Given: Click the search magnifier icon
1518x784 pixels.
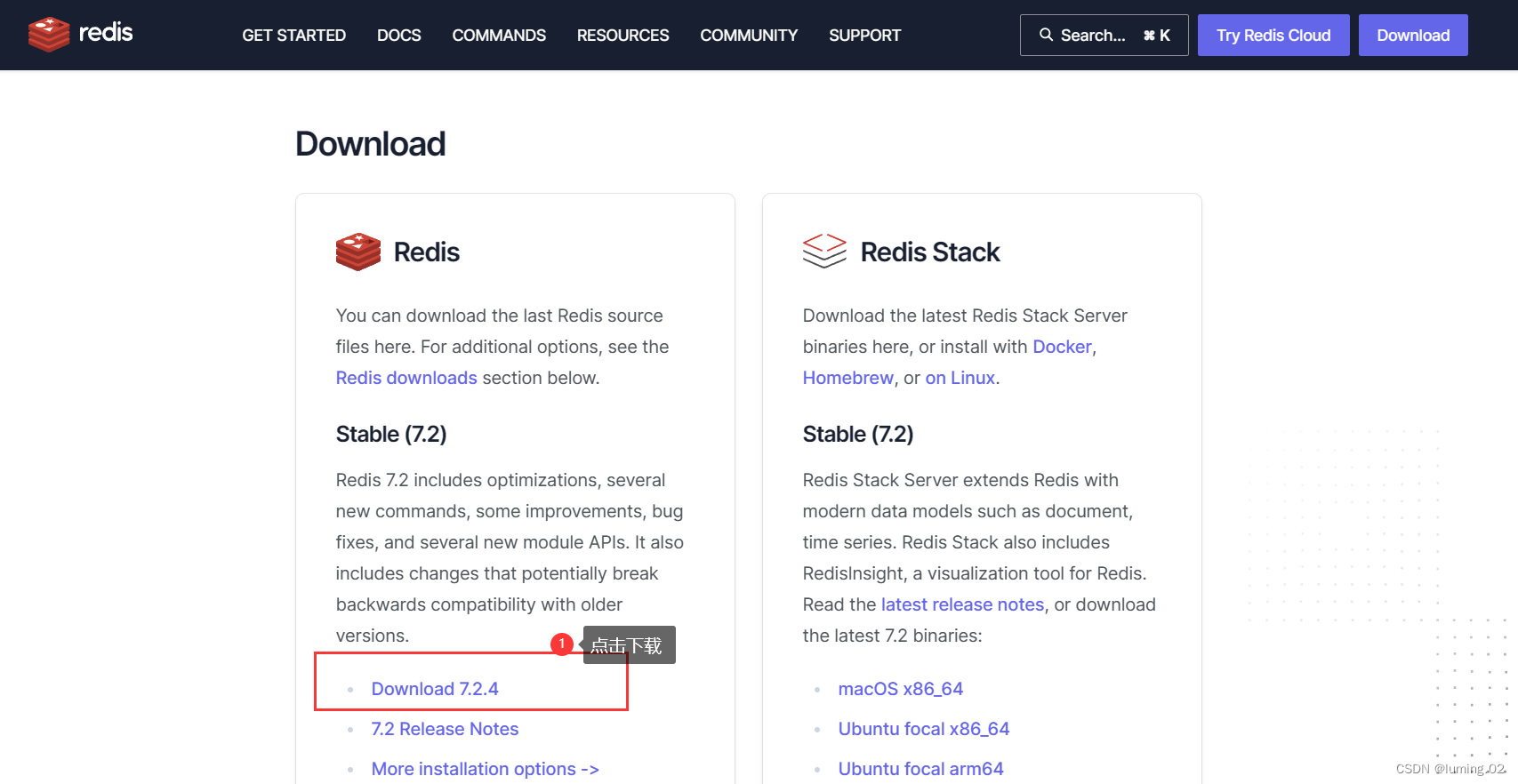Looking at the screenshot, I should pyautogui.click(x=1046, y=35).
